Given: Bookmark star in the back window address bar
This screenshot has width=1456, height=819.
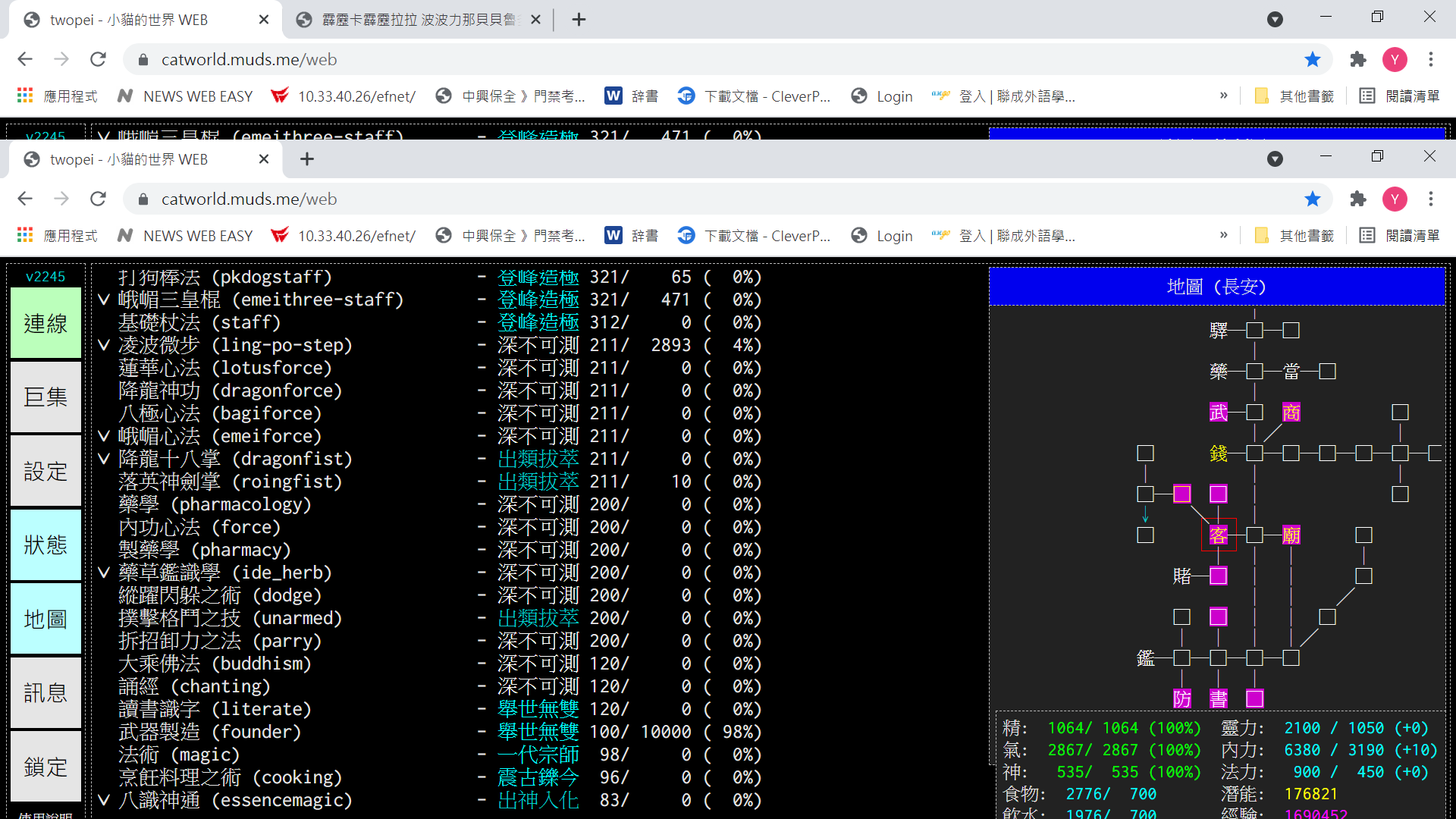Looking at the screenshot, I should click(x=1313, y=59).
